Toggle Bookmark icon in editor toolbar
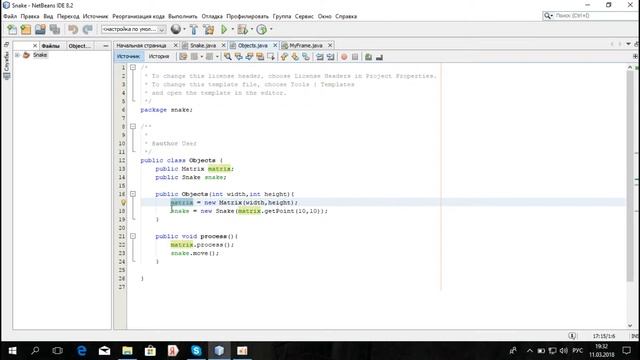The width and height of the screenshot is (640, 360). [306, 57]
